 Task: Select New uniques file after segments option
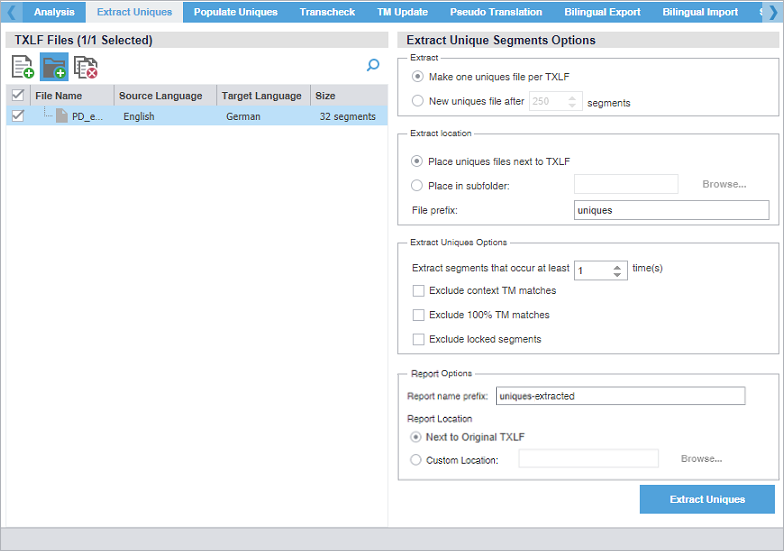418,101
